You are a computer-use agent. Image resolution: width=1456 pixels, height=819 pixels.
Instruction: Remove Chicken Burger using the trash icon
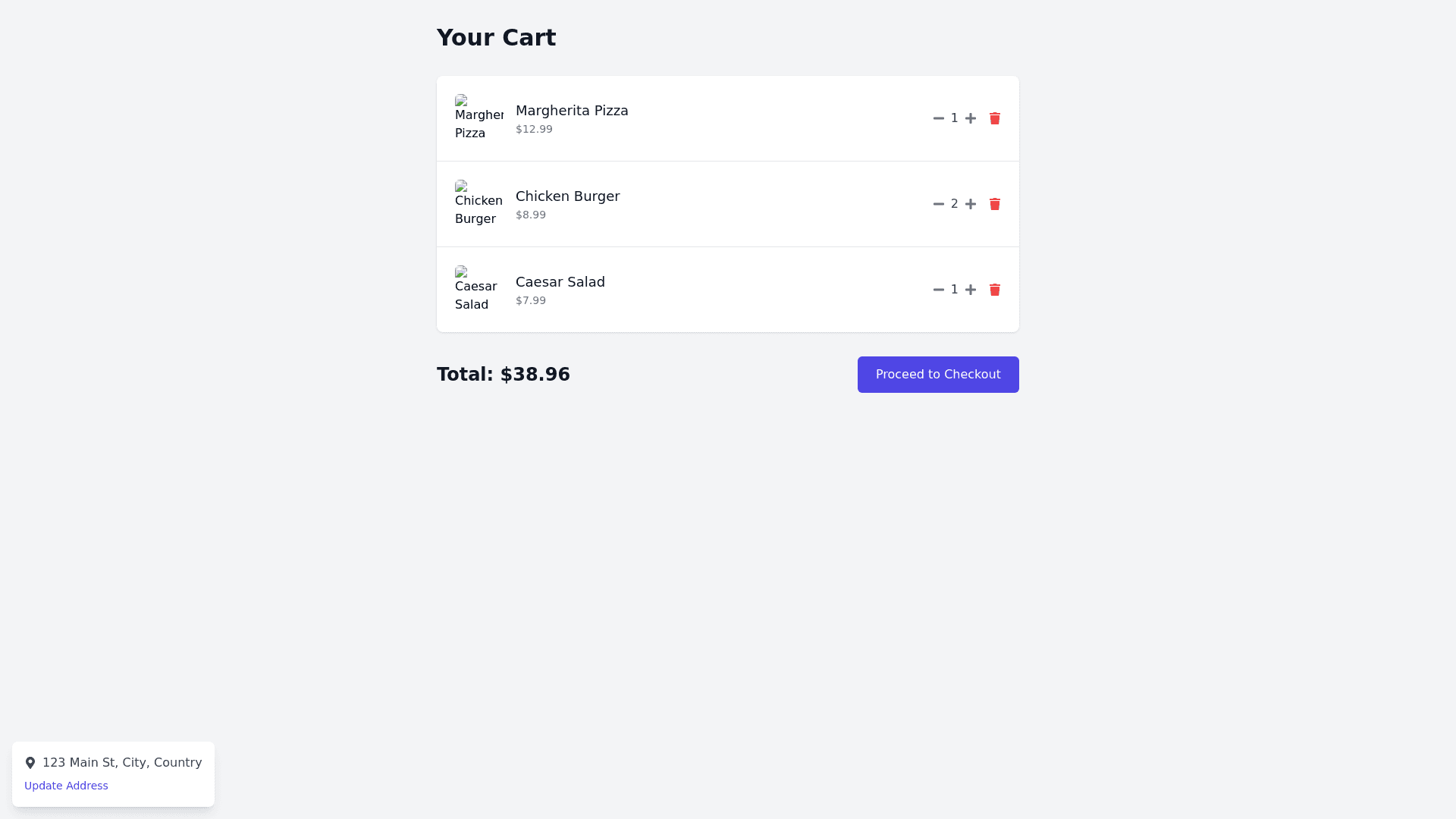tap(995, 204)
